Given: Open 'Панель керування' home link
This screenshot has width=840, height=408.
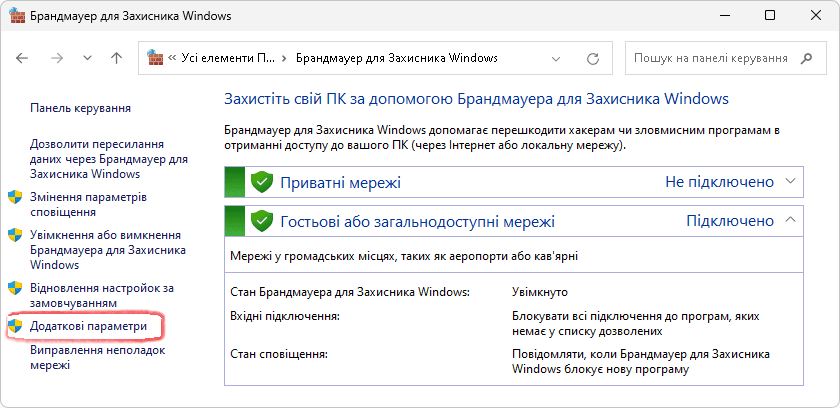Looking at the screenshot, I should 80,108.
